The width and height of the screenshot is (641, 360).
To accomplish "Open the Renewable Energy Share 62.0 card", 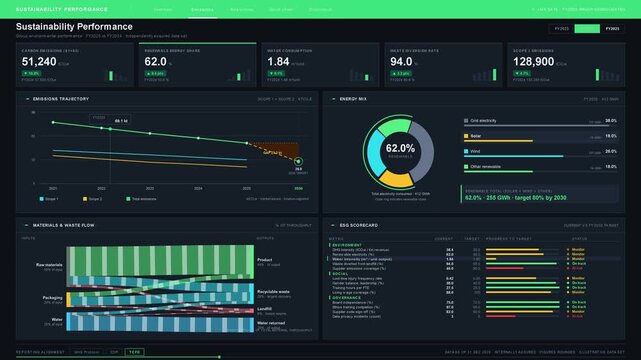I will 197,65.
